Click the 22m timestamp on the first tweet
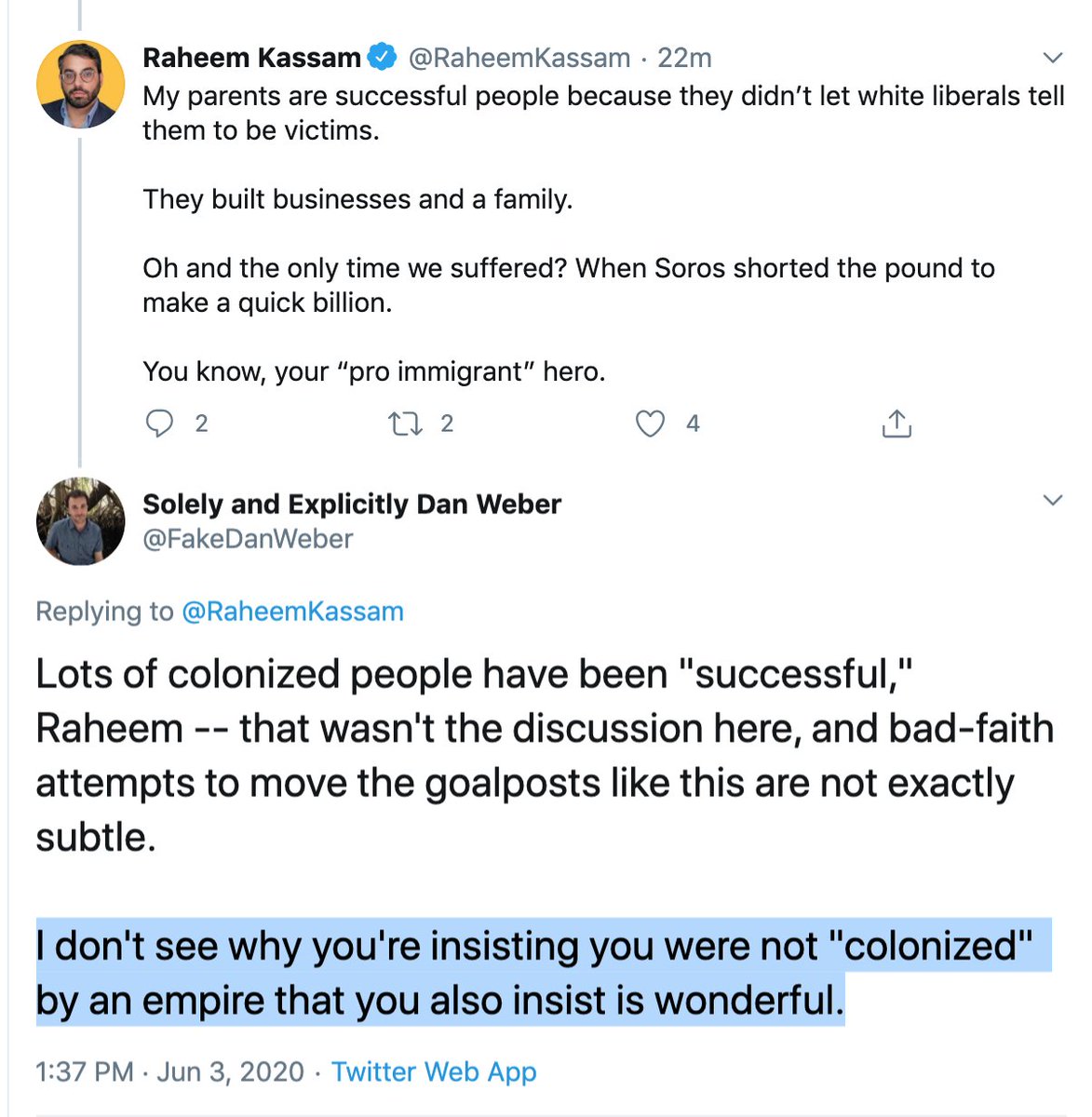 pyautogui.click(x=684, y=58)
